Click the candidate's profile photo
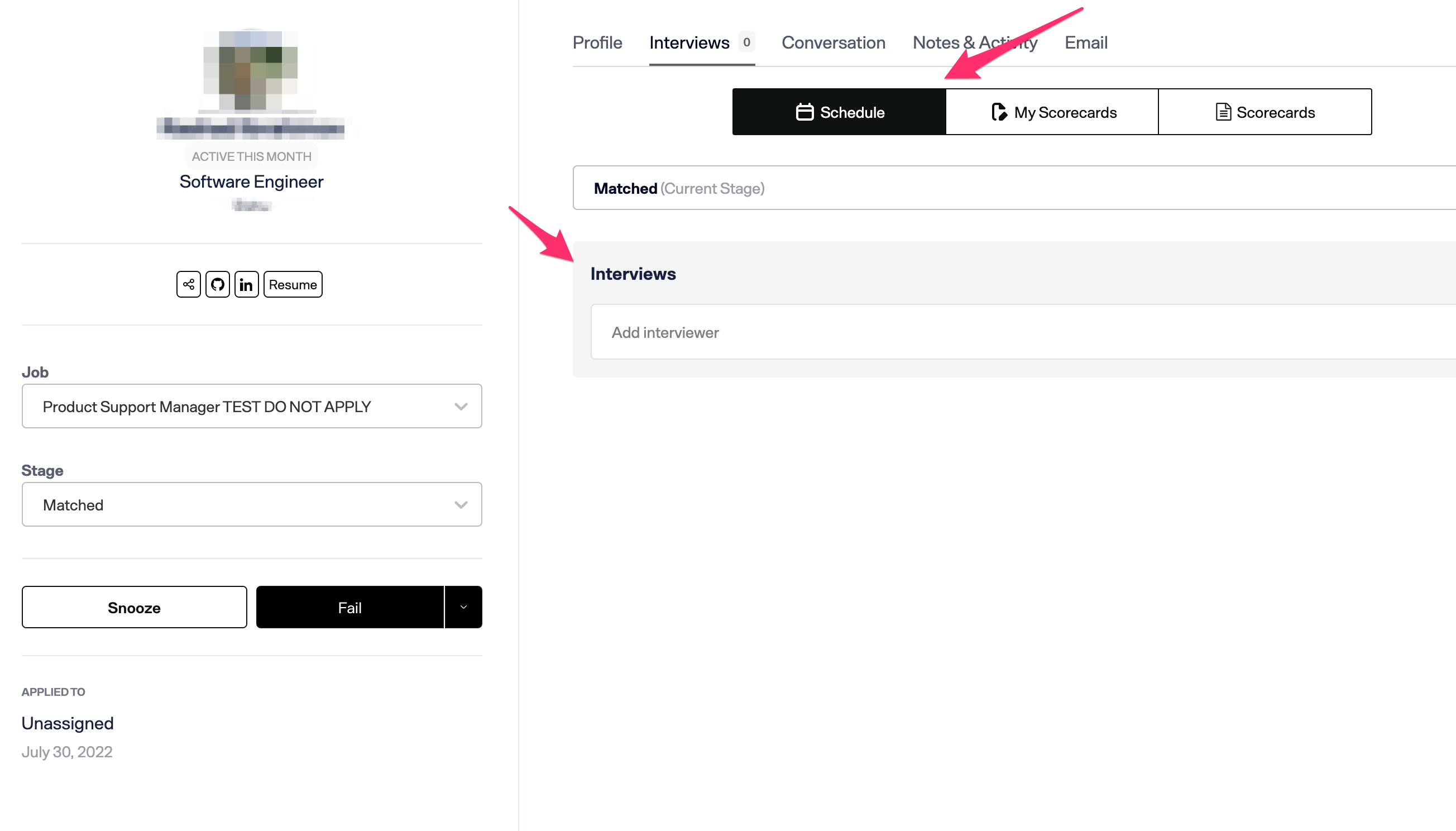The image size is (1456, 831). [x=250, y=74]
